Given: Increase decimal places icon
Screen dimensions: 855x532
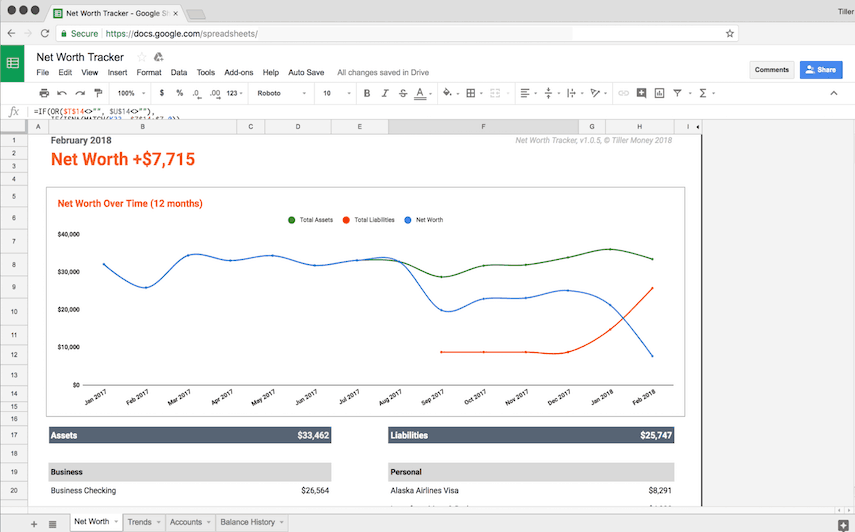Looking at the screenshot, I should pyautogui.click(x=215, y=94).
